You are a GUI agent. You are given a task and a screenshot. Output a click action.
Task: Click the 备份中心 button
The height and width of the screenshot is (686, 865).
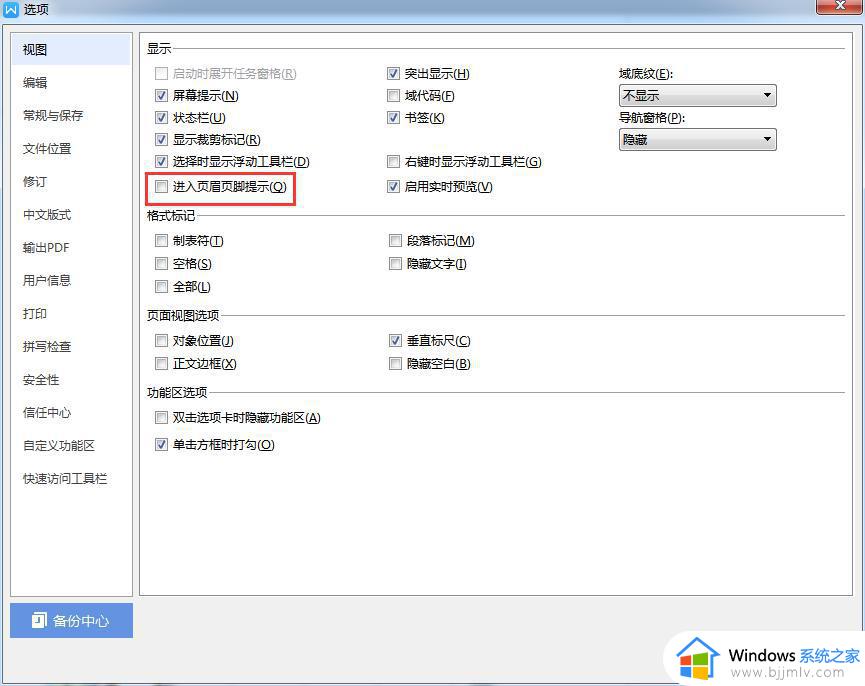[71, 620]
